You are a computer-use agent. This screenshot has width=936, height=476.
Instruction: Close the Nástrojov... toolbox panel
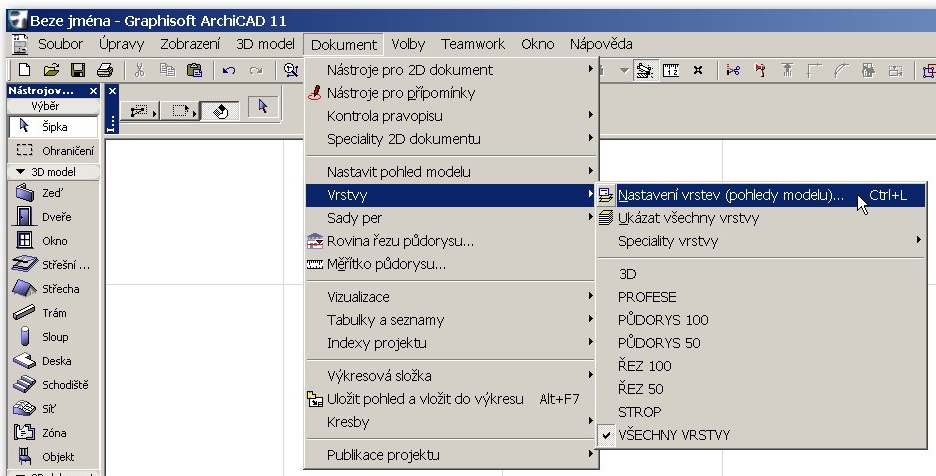(93, 91)
